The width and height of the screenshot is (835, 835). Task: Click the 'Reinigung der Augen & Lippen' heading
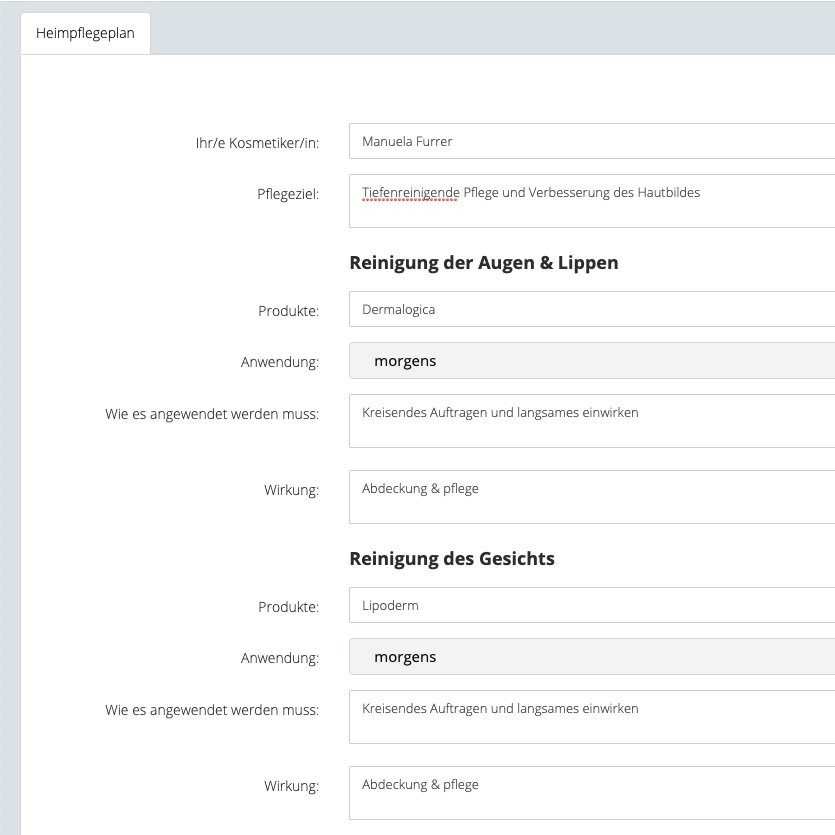[x=483, y=263]
